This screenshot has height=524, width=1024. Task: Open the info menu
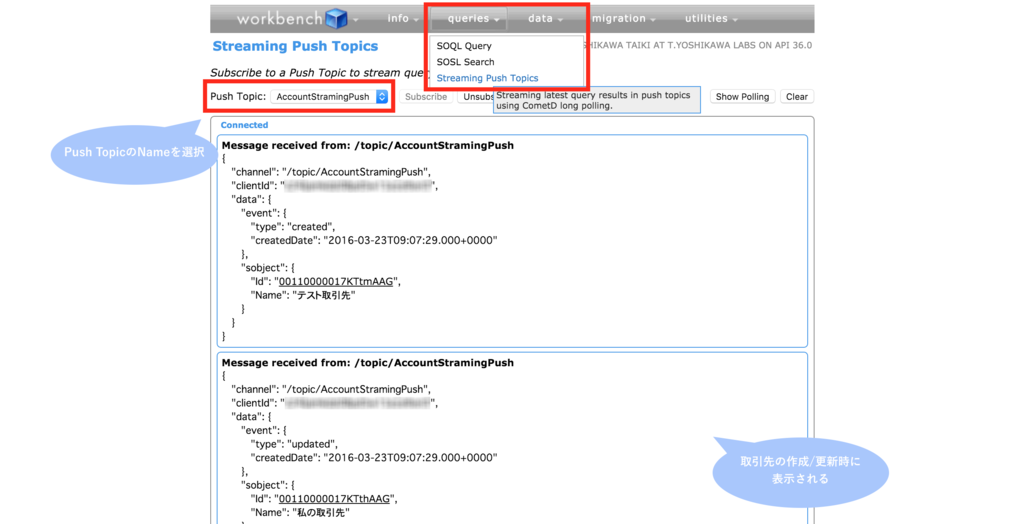click(x=402, y=19)
